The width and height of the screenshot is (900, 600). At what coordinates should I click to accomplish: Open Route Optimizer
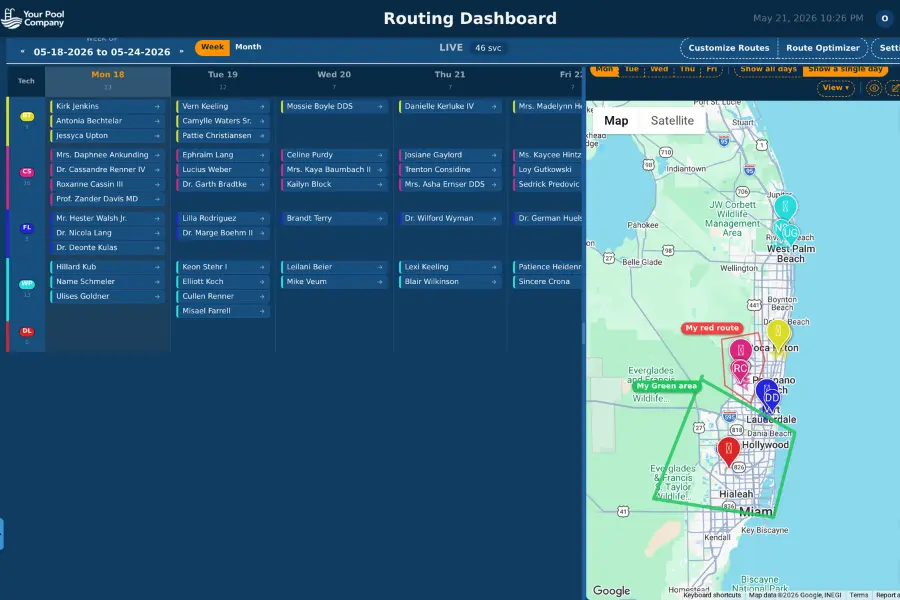[x=823, y=48]
